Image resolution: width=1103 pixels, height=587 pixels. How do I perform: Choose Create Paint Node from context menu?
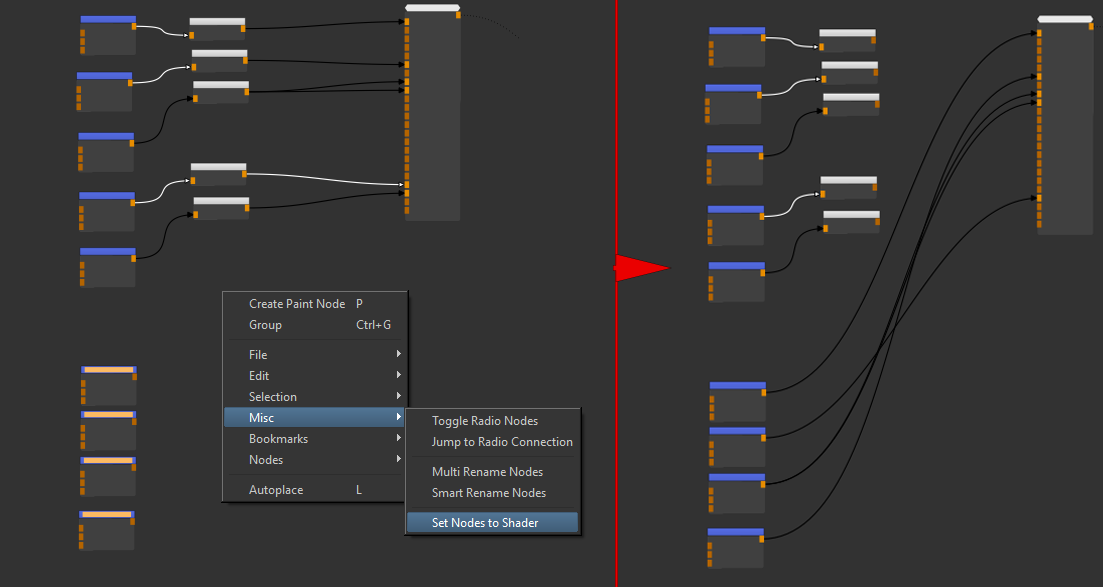(x=297, y=304)
